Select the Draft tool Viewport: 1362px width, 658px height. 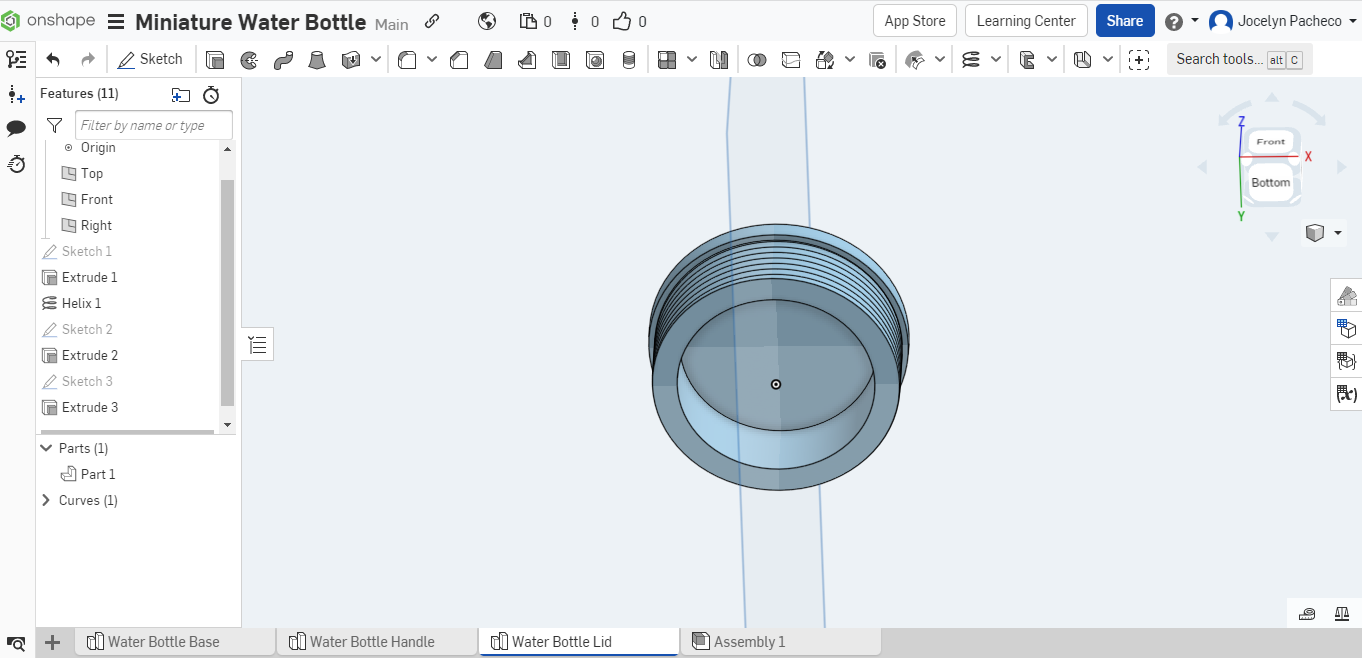click(x=493, y=60)
